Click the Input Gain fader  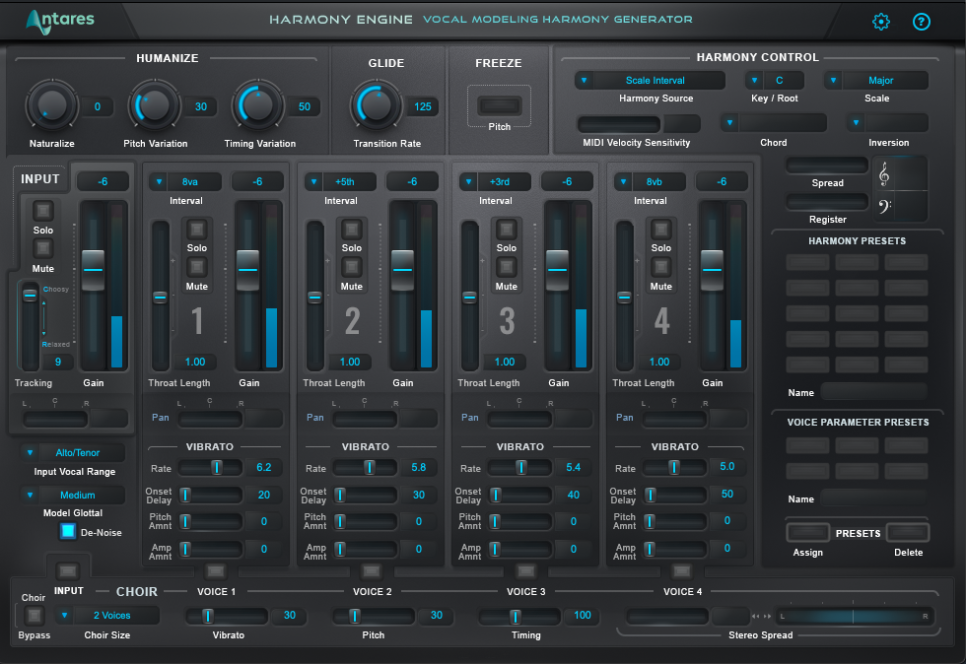(x=93, y=270)
